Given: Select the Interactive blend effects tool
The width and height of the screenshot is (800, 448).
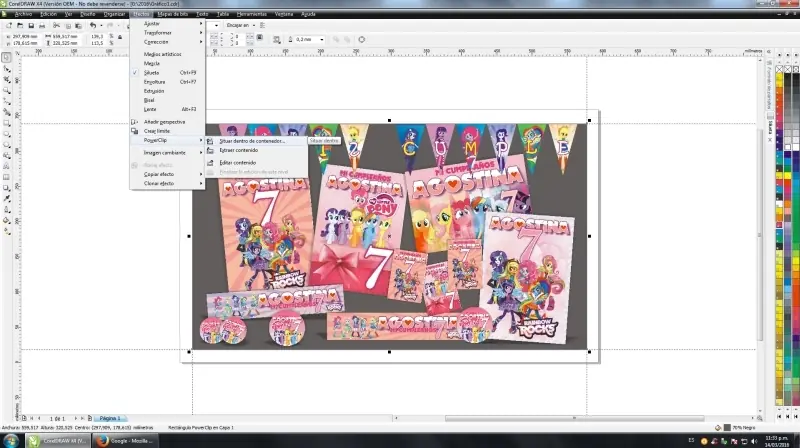Looking at the screenshot, I should [7, 188].
